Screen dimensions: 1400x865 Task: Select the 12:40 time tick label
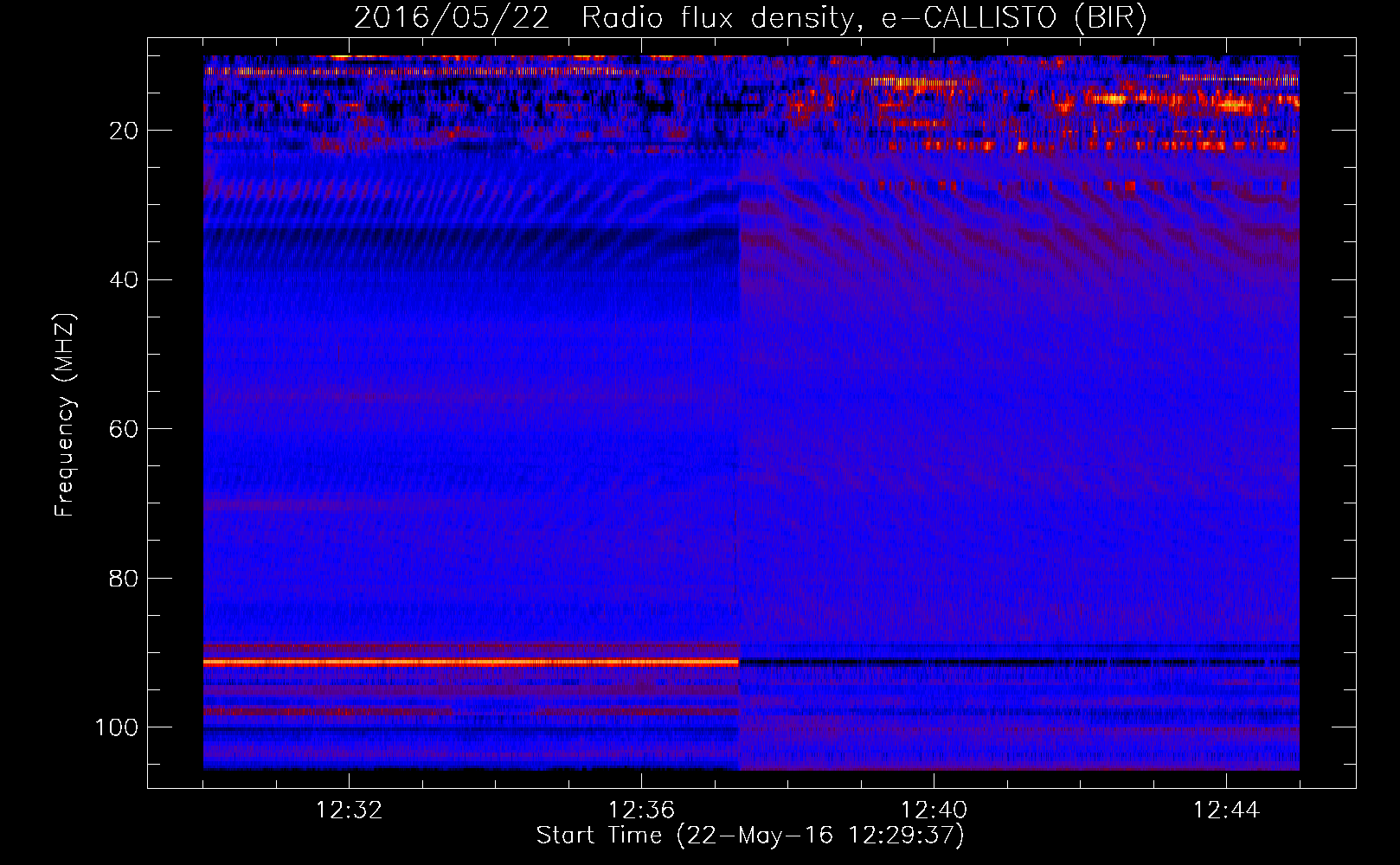[x=934, y=811]
